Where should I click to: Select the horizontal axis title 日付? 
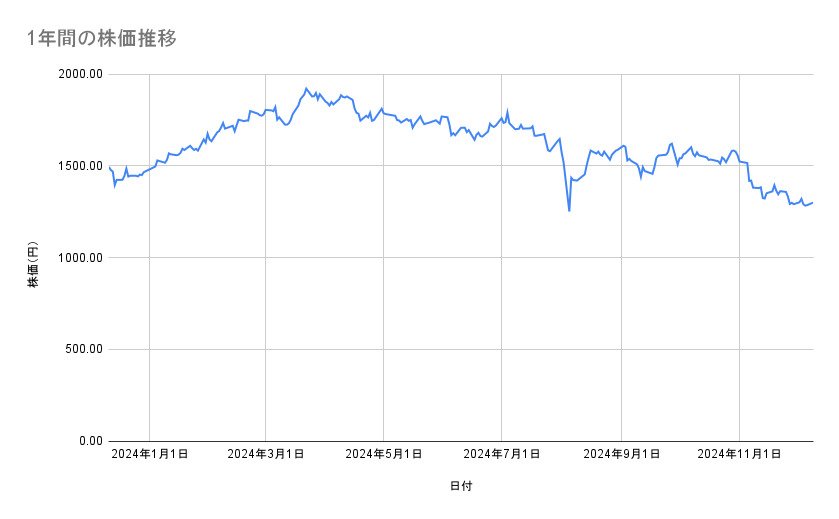coord(461,486)
